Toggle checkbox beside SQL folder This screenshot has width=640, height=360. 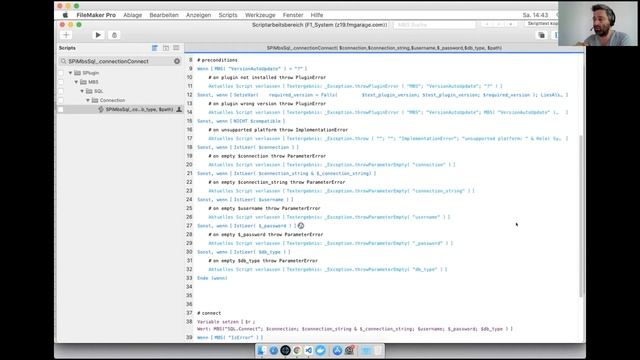point(61,91)
